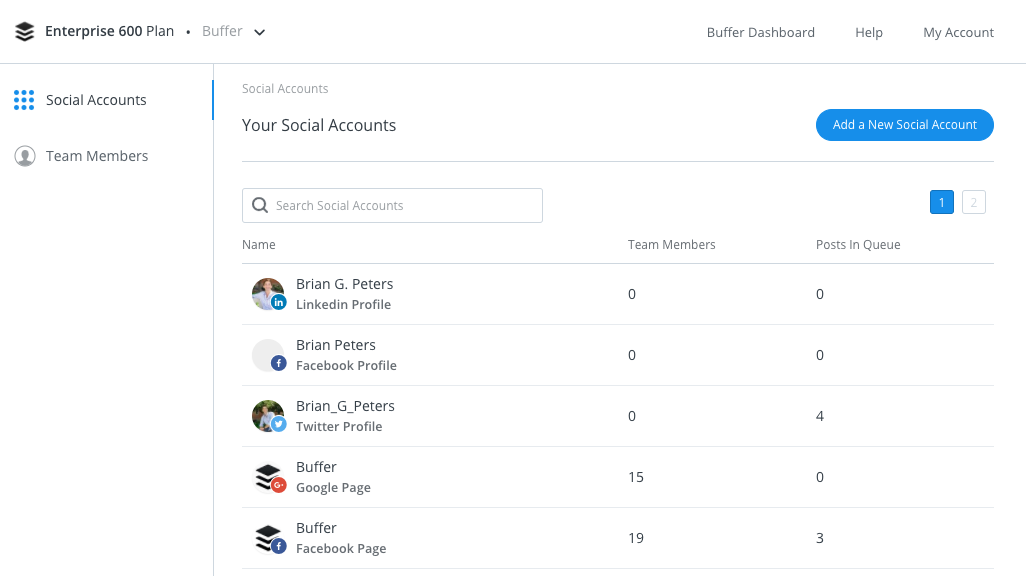Open My Account in top navigation

[x=958, y=32]
